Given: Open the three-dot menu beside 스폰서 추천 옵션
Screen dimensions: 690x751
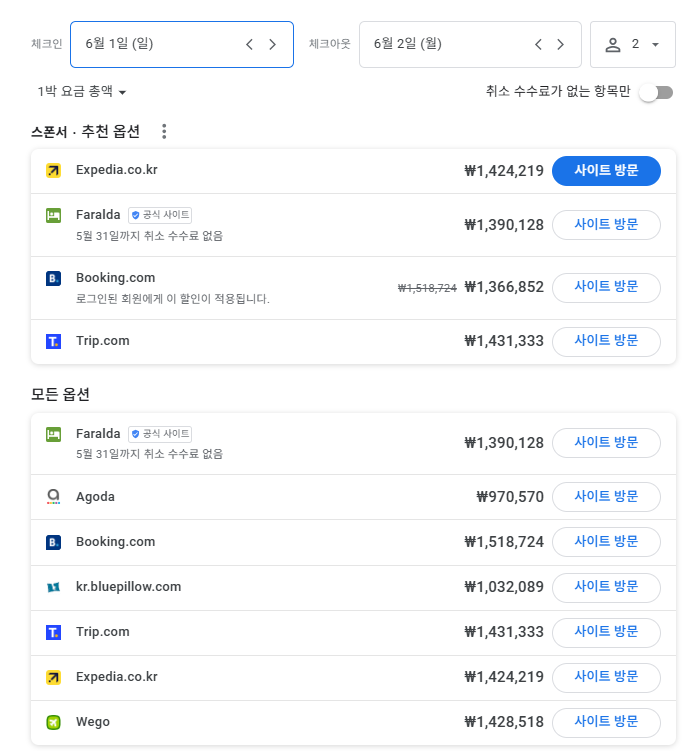Looking at the screenshot, I should coord(164,131).
